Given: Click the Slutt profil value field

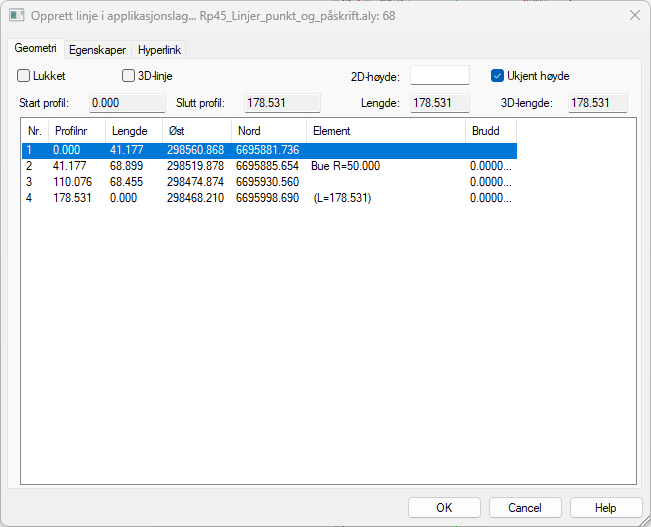Looking at the screenshot, I should [x=282, y=102].
